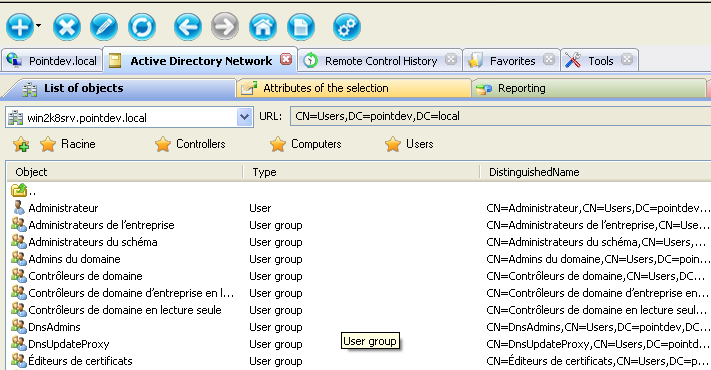Click the Tools tab wrench icon
The height and width of the screenshot is (370, 711).
(x=573, y=60)
